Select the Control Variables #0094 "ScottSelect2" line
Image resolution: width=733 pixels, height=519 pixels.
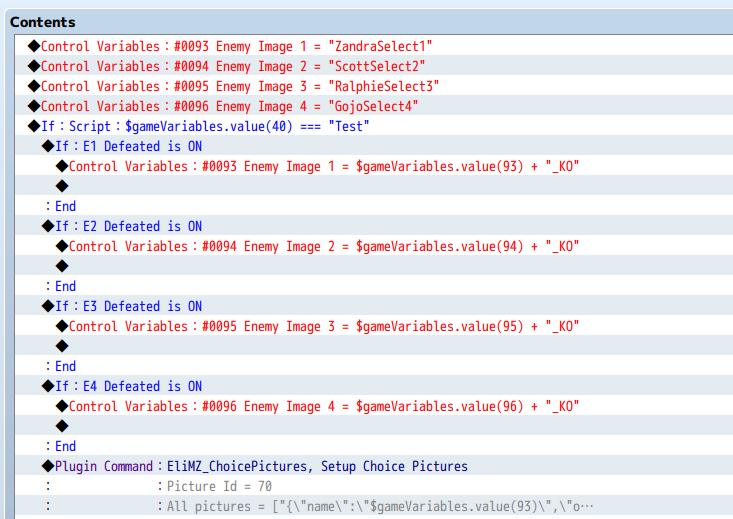click(x=374, y=66)
